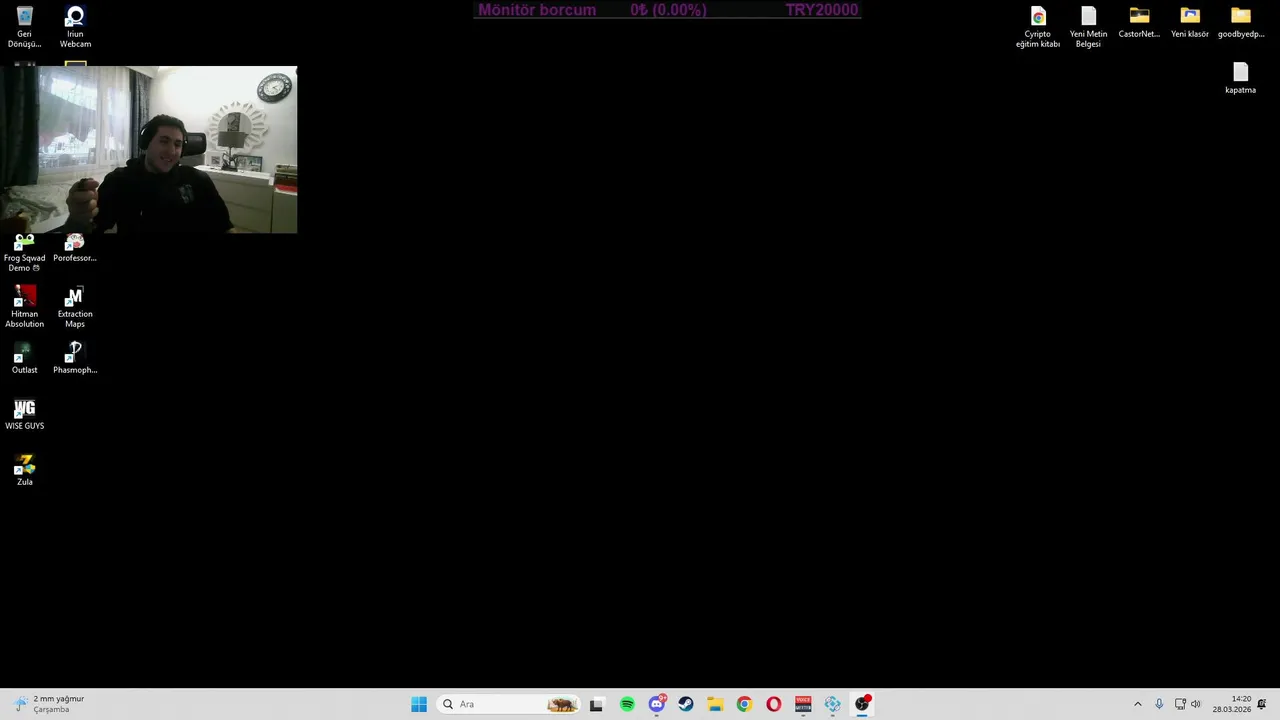Open the volume speaker tray icon
Image resolution: width=1280 pixels, height=720 pixels.
[x=1196, y=704]
